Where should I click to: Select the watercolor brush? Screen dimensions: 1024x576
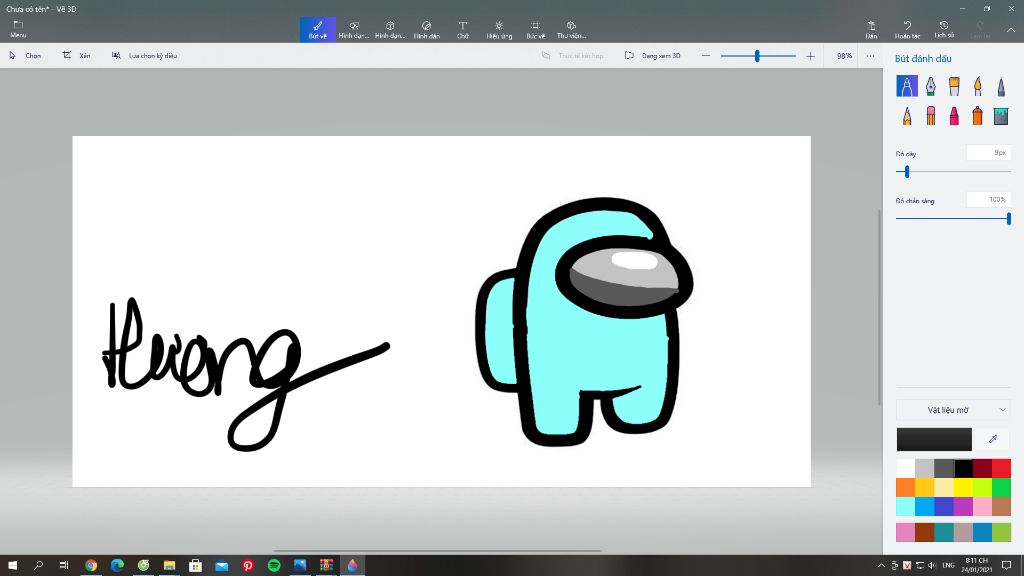(x=978, y=86)
